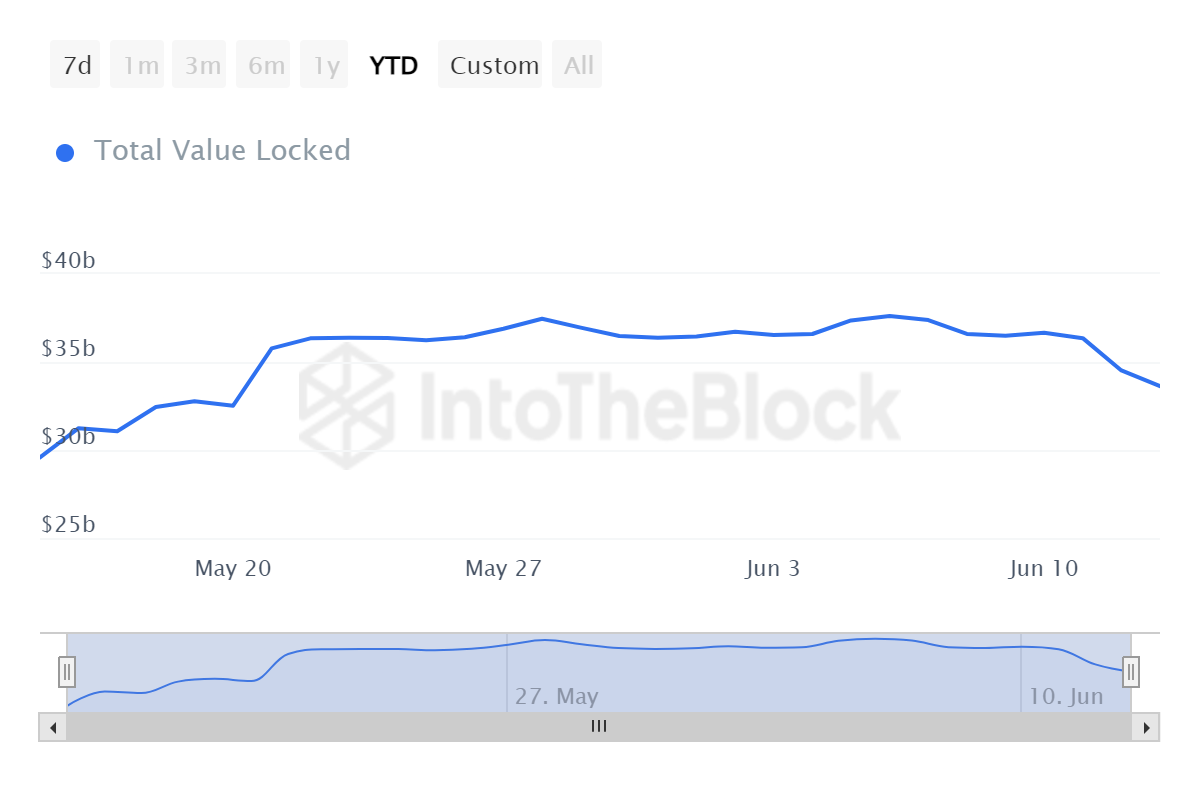Click the scrollbar left arrow

pos(53,727)
